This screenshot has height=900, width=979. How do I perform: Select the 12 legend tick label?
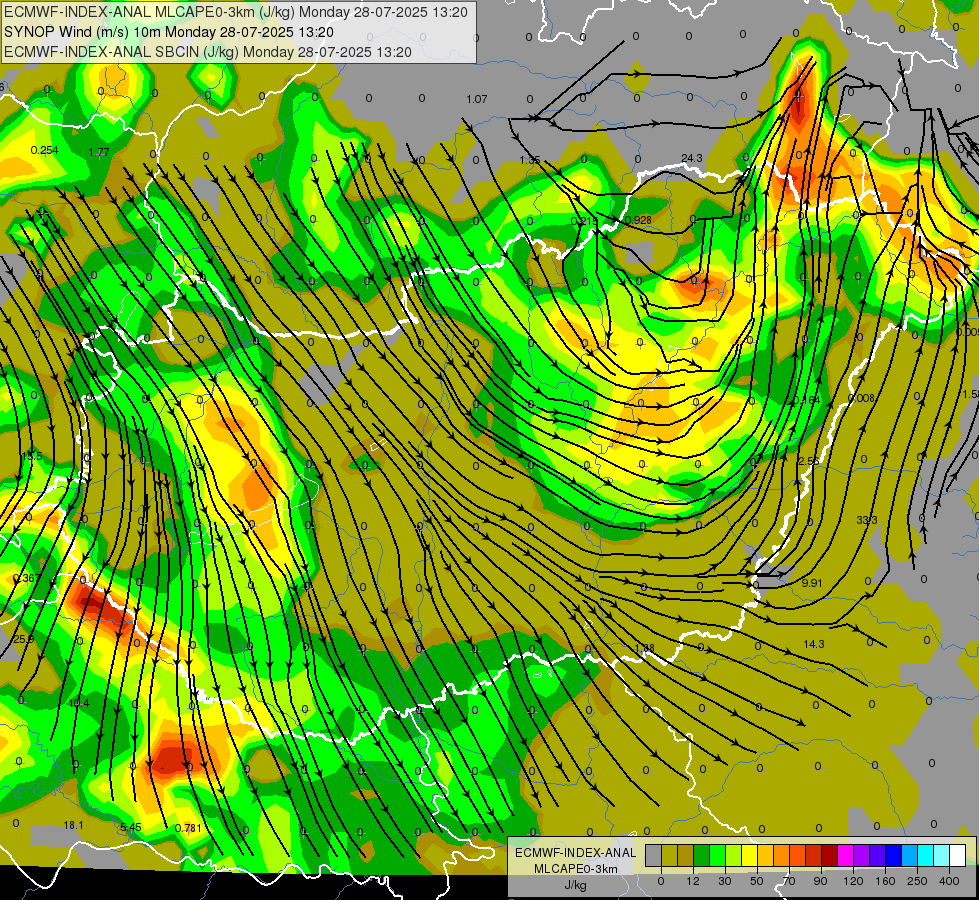(693, 881)
